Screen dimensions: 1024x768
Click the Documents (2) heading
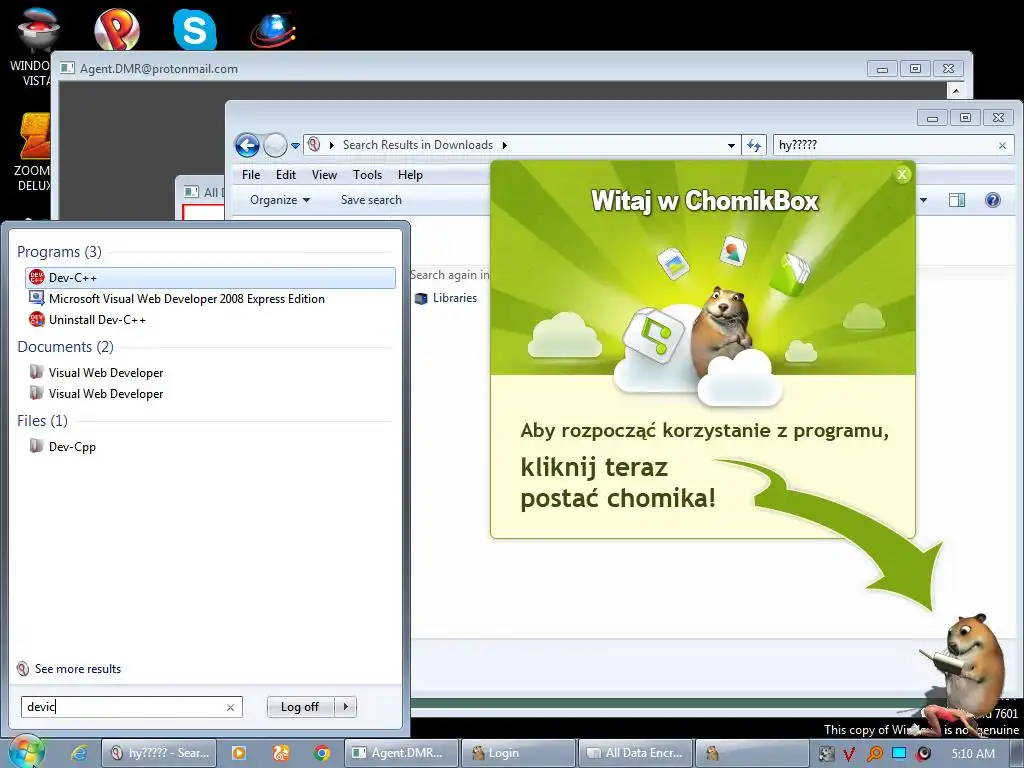[65, 346]
